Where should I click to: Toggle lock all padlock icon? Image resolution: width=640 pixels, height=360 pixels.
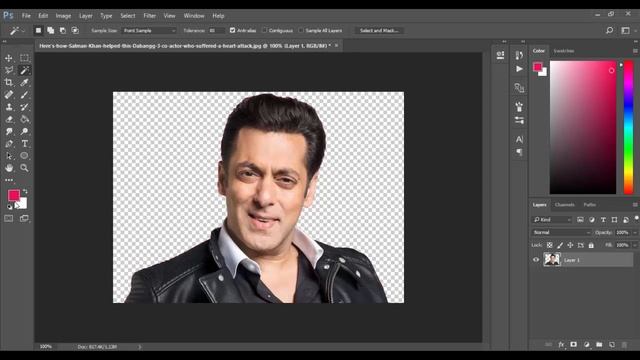click(591, 245)
